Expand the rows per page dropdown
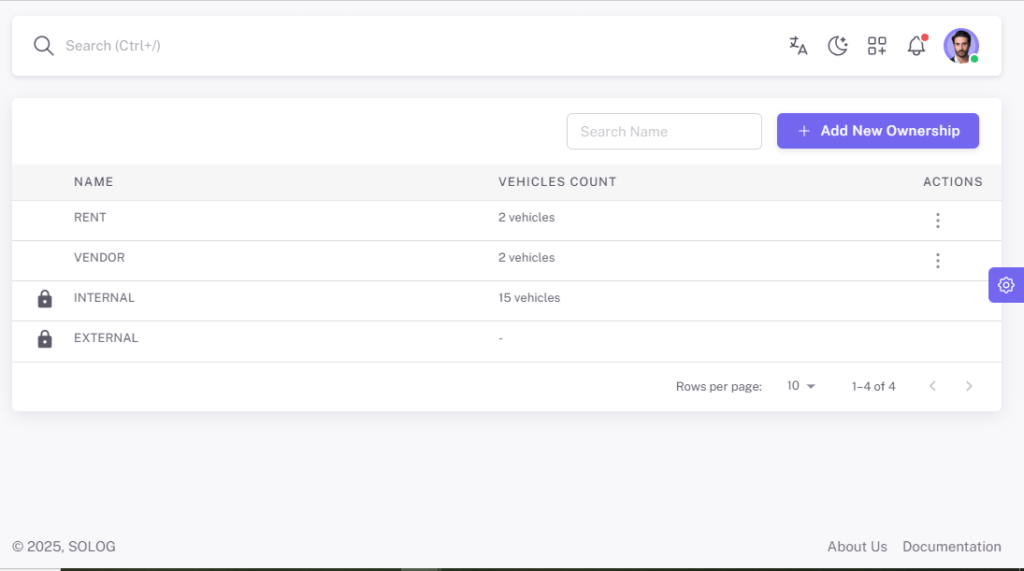The height and width of the screenshot is (571, 1024). pos(801,386)
